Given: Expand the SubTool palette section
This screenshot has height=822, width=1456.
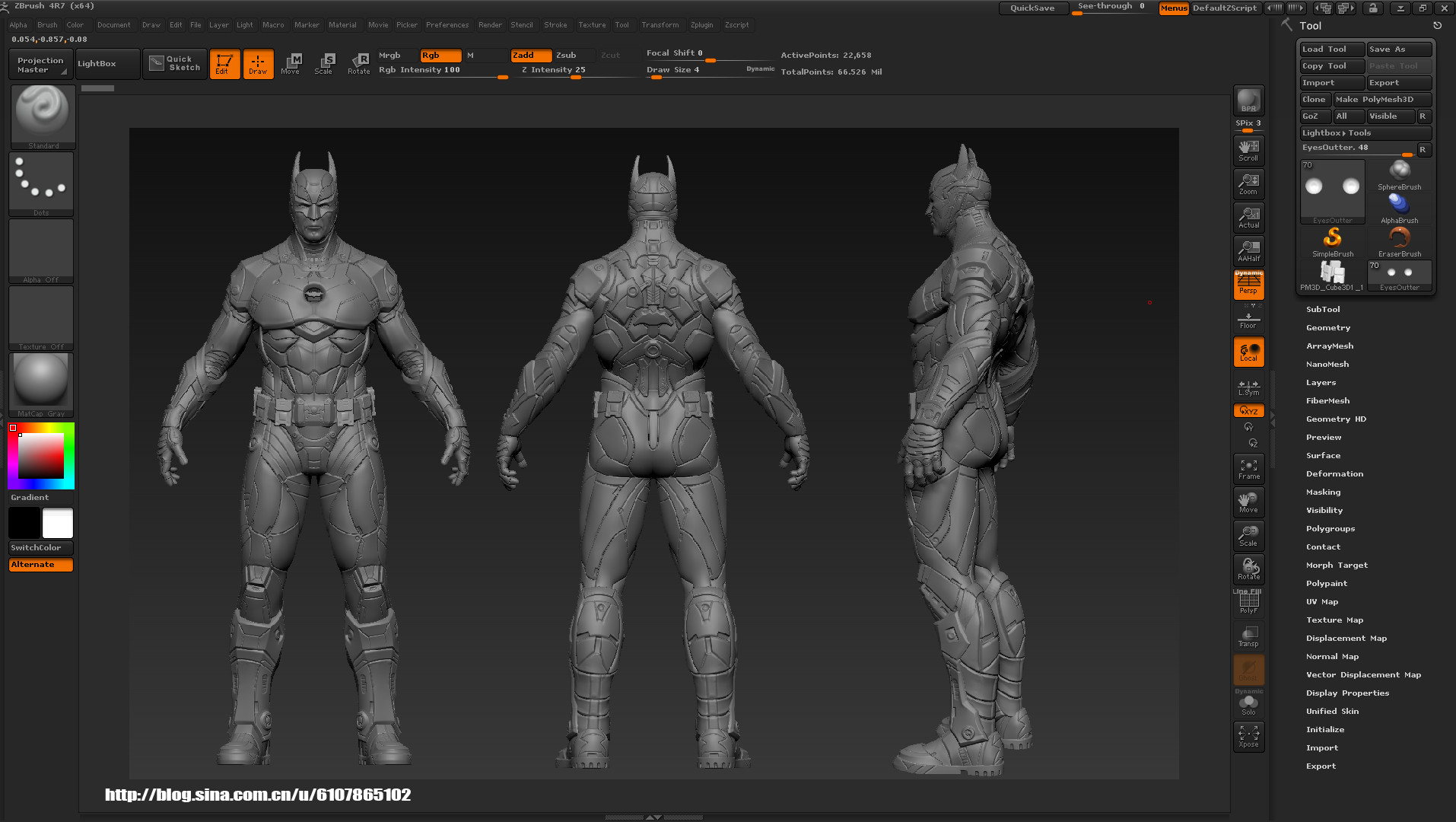Looking at the screenshot, I should (x=1323, y=310).
